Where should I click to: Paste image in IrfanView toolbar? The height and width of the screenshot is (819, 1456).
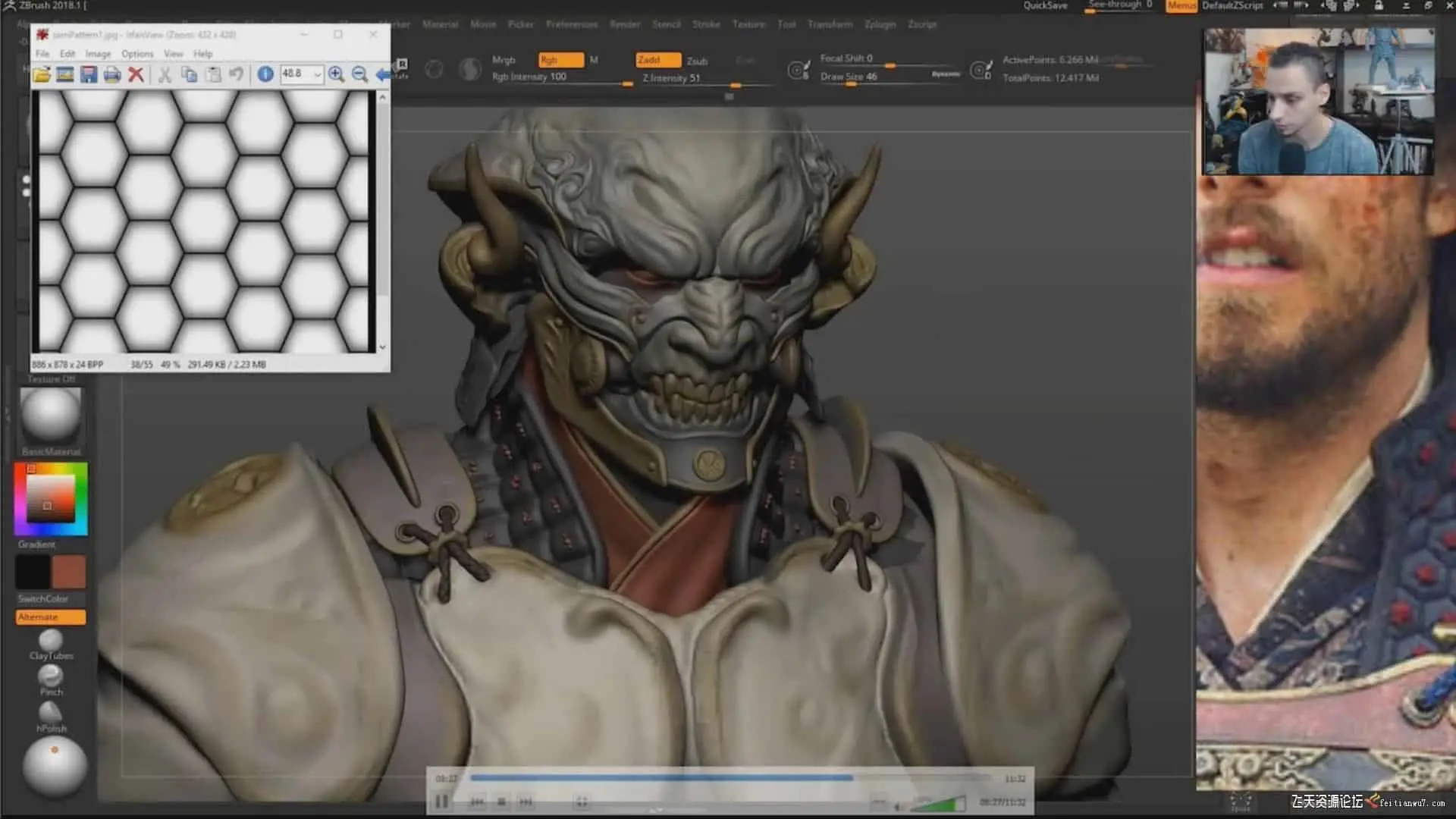click(x=213, y=74)
